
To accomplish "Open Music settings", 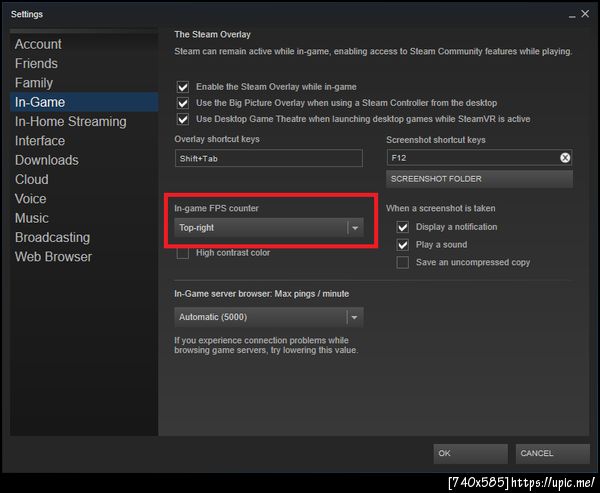I will point(84,218).
